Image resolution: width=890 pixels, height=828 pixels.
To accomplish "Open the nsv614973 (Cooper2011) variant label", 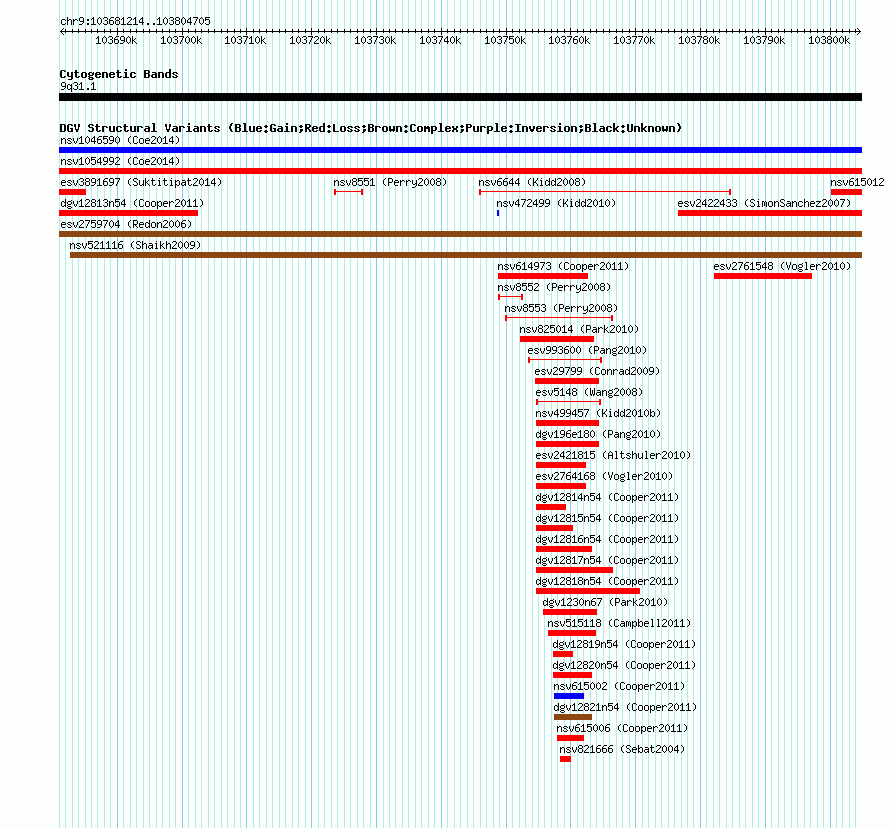I will pyautogui.click(x=563, y=266).
